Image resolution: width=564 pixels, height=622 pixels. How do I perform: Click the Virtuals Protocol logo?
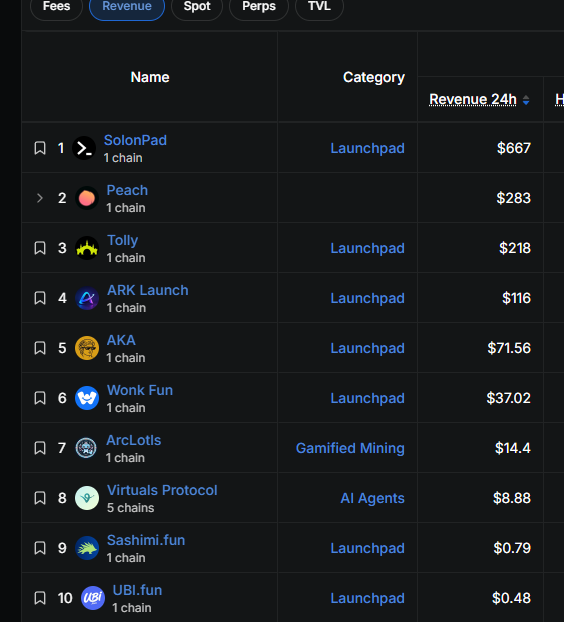pos(87,498)
